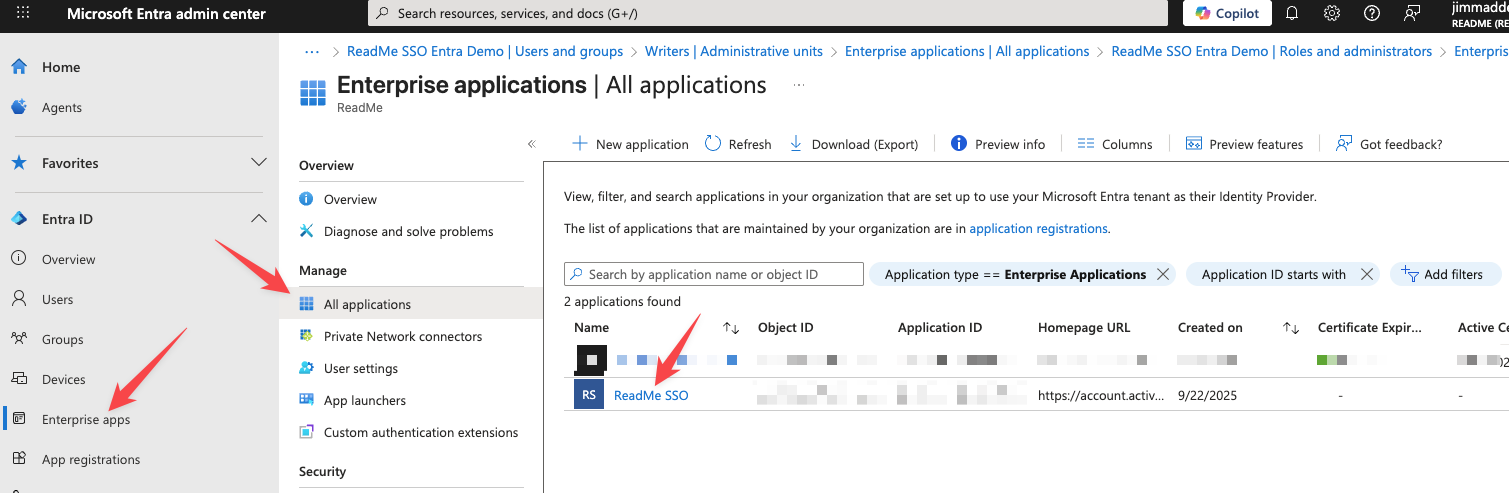Open Preview features
The width and height of the screenshot is (1509, 493).
tap(1244, 144)
